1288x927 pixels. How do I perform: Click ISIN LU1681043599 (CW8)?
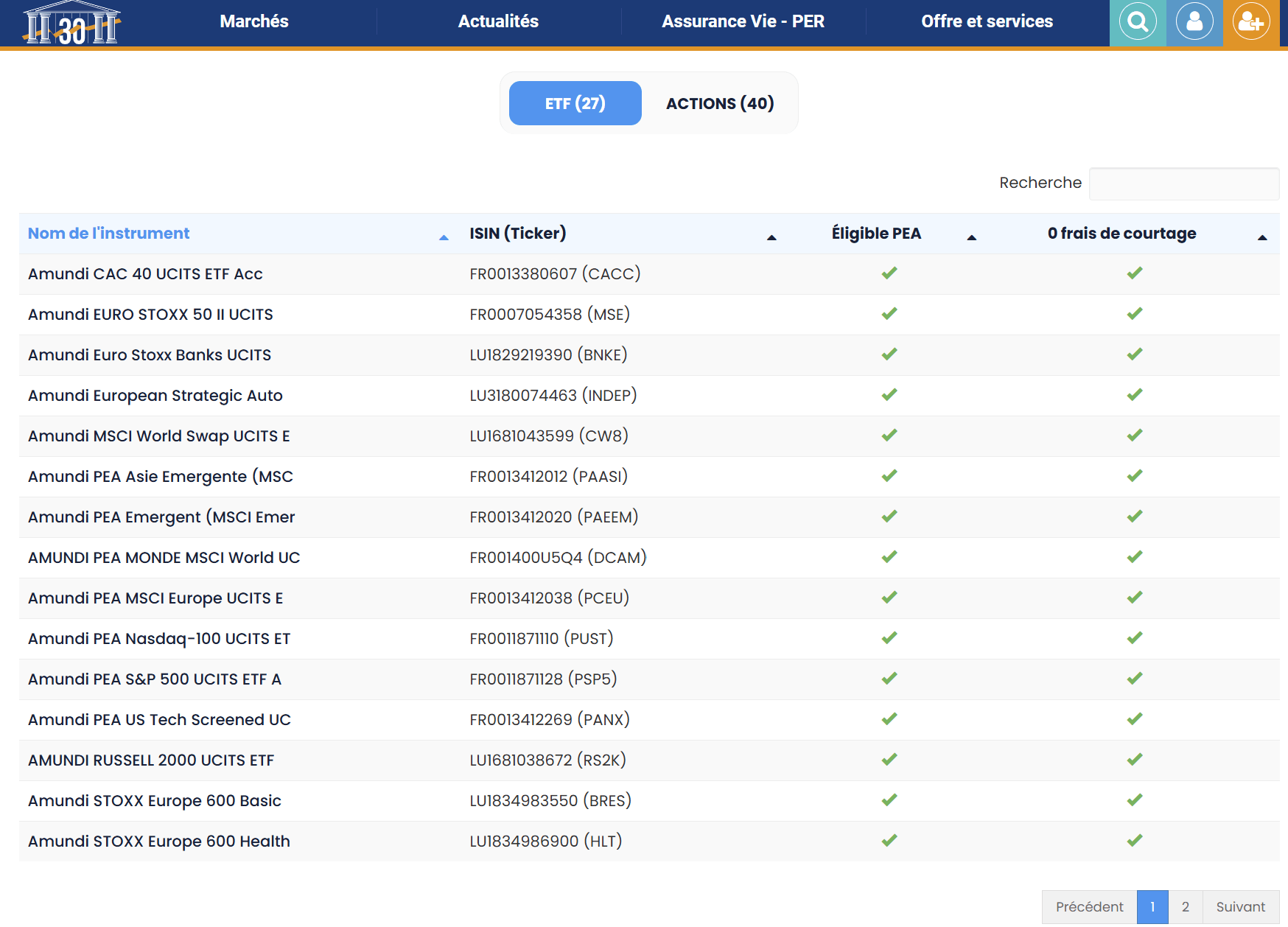(549, 436)
